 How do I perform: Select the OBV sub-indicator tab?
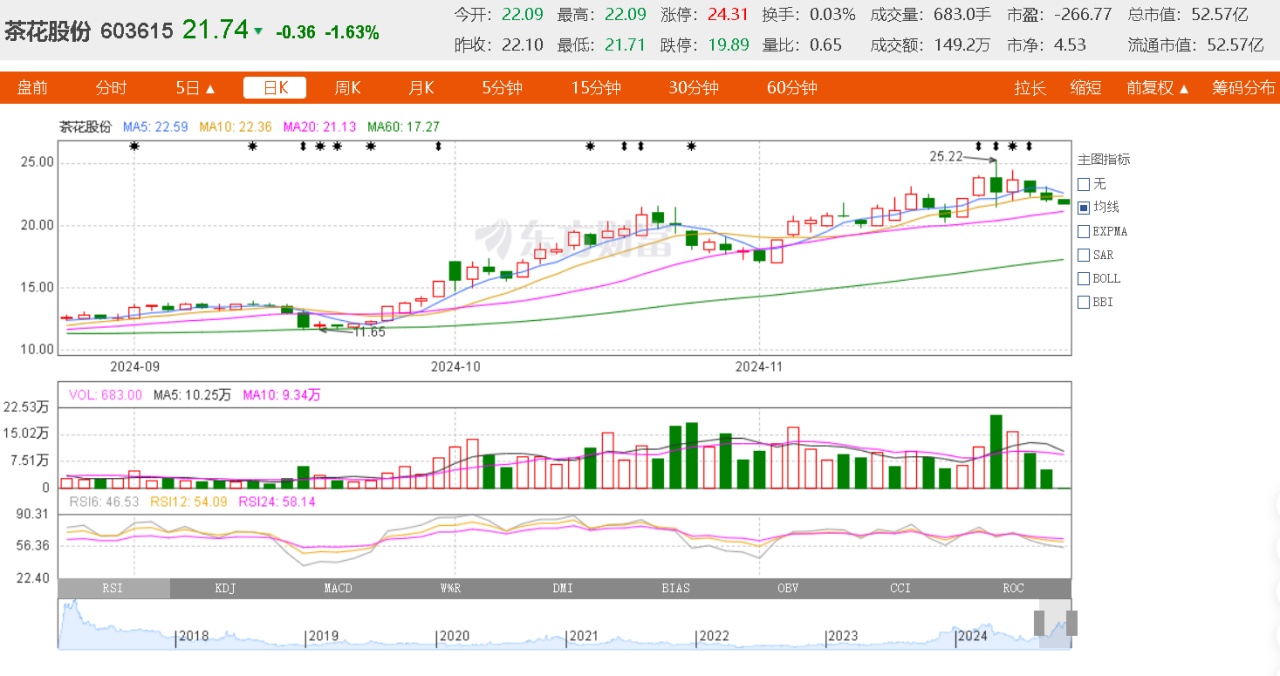[x=789, y=588]
